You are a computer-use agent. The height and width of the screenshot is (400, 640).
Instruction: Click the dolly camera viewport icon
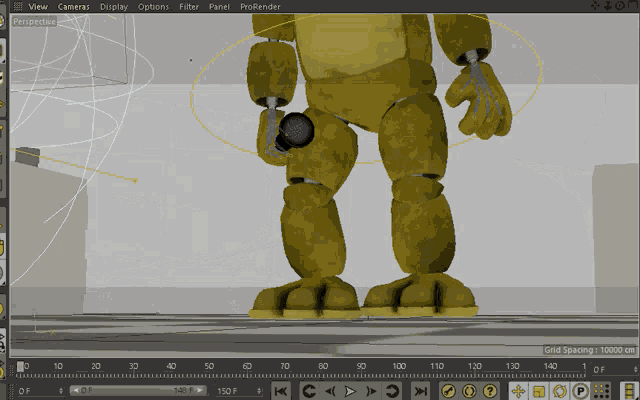[608, 5]
